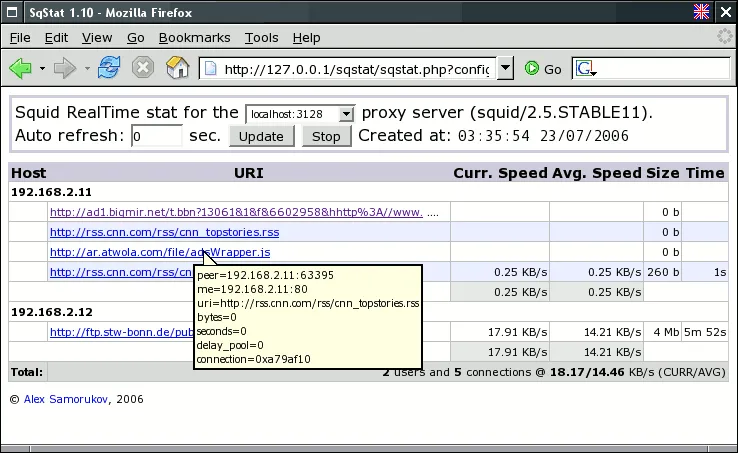Open the File menu

20,37
